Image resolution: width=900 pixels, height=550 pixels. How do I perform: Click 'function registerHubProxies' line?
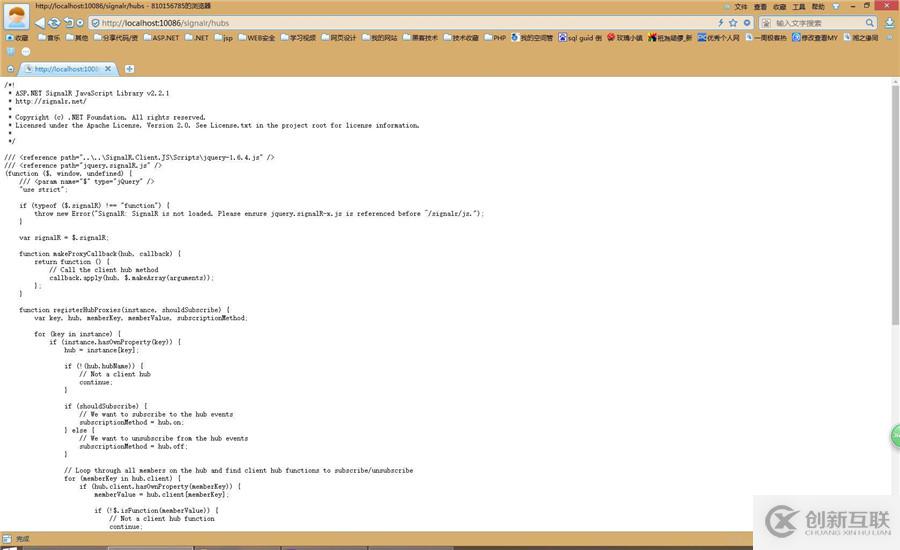(125, 309)
